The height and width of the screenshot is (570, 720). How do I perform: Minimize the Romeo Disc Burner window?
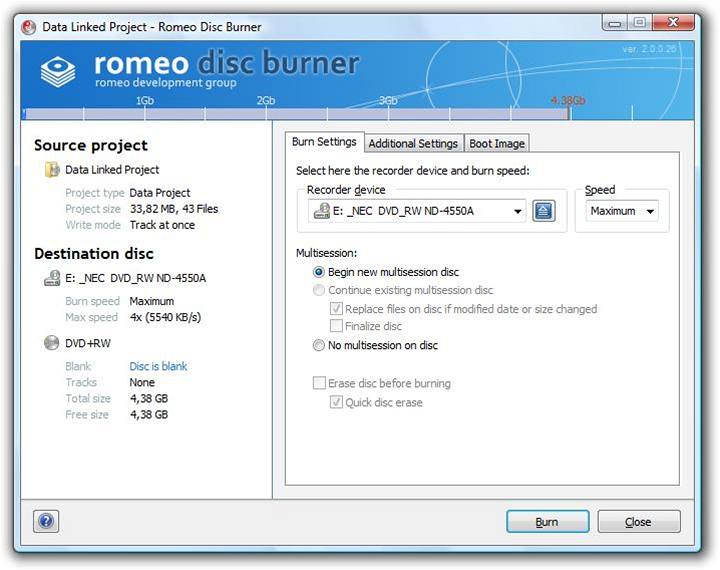[x=615, y=23]
